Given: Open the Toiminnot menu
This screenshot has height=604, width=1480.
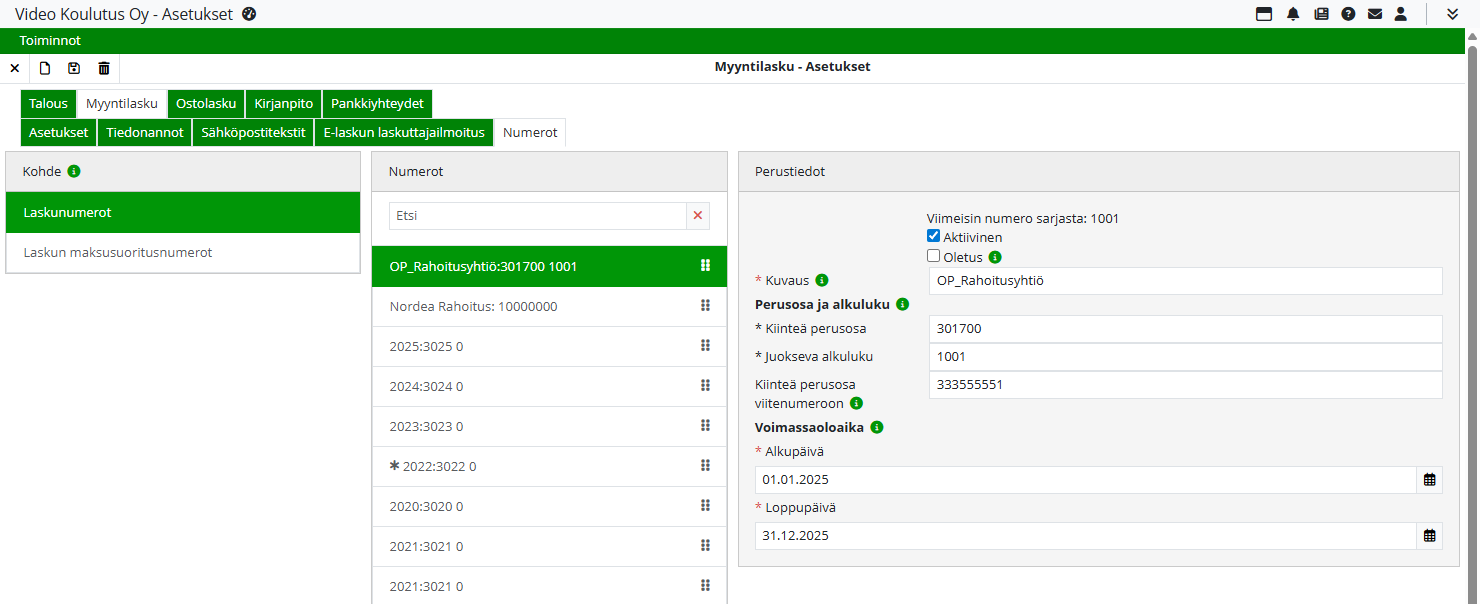Looking at the screenshot, I should pos(50,41).
